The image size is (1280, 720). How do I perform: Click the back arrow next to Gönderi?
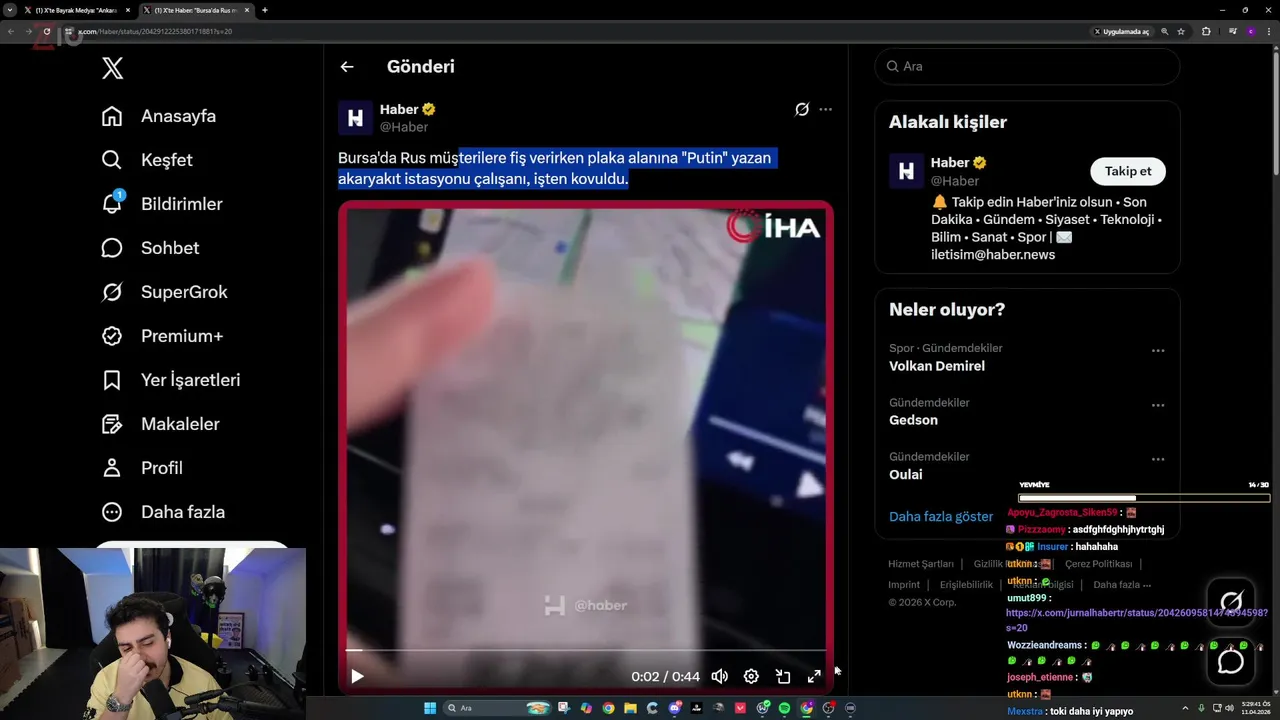pos(347,67)
